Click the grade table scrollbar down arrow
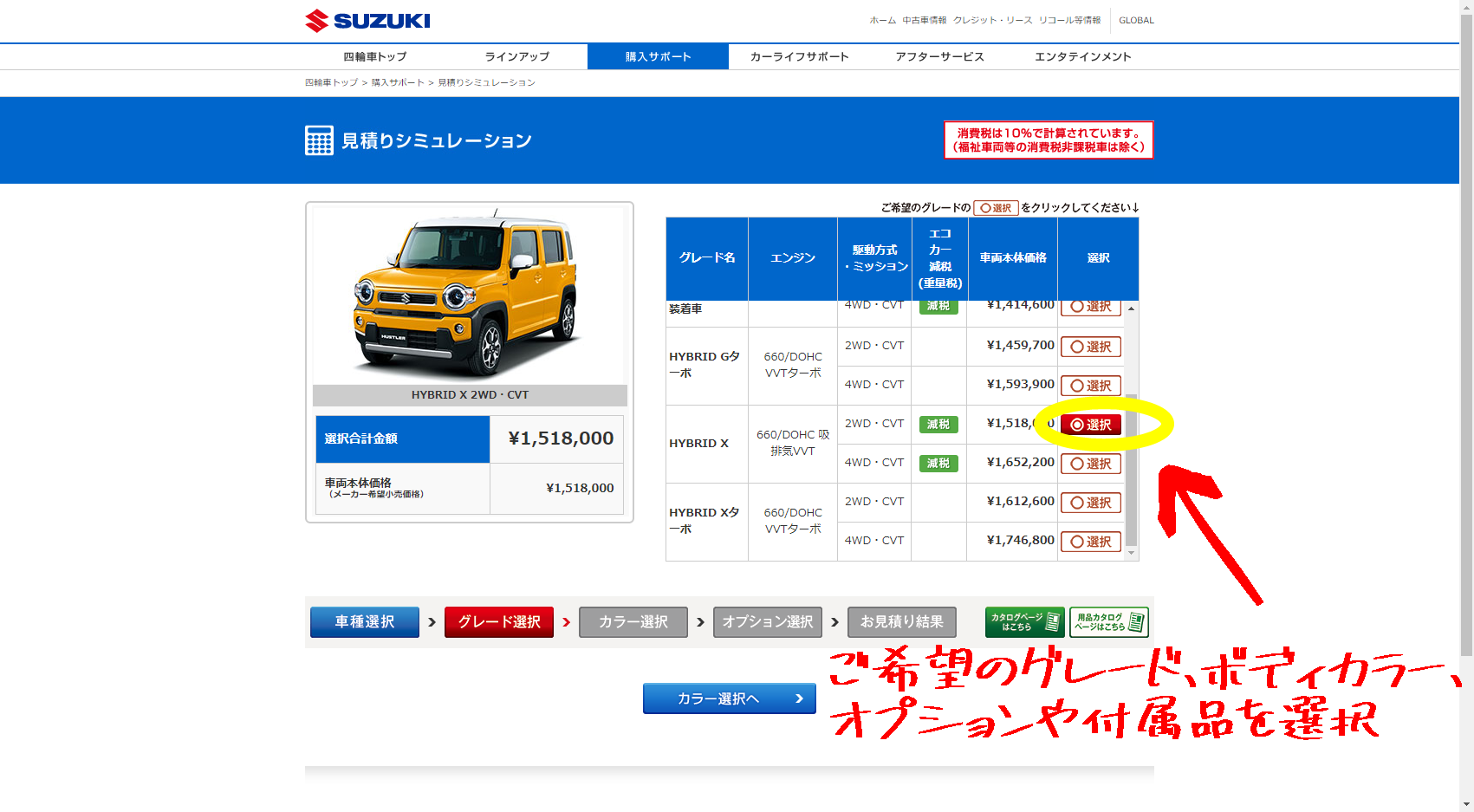This screenshot has height=812, width=1474. (1131, 553)
